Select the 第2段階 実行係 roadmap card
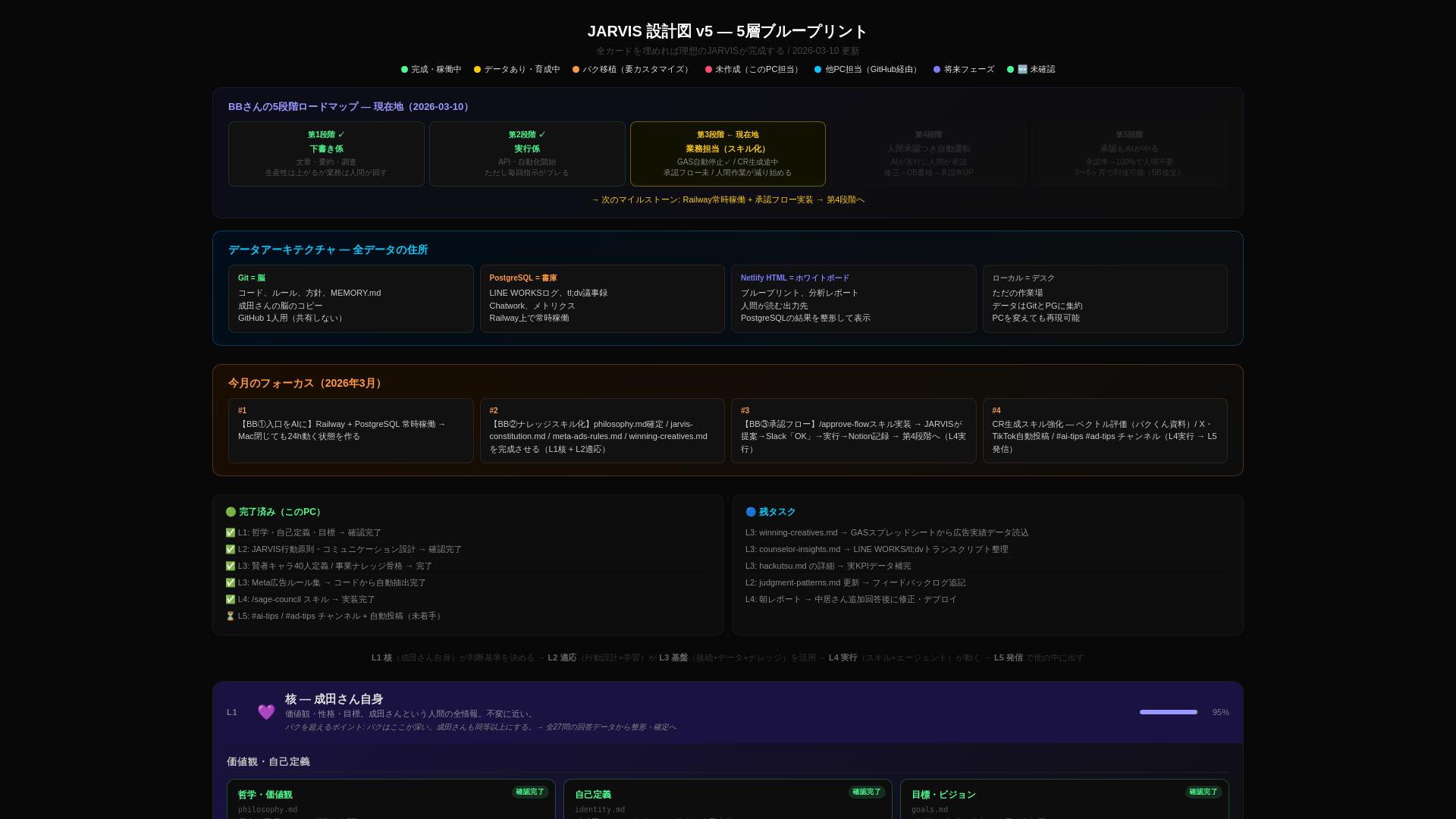This screenshot has width=1456, height=819. (x=527, y=154)
